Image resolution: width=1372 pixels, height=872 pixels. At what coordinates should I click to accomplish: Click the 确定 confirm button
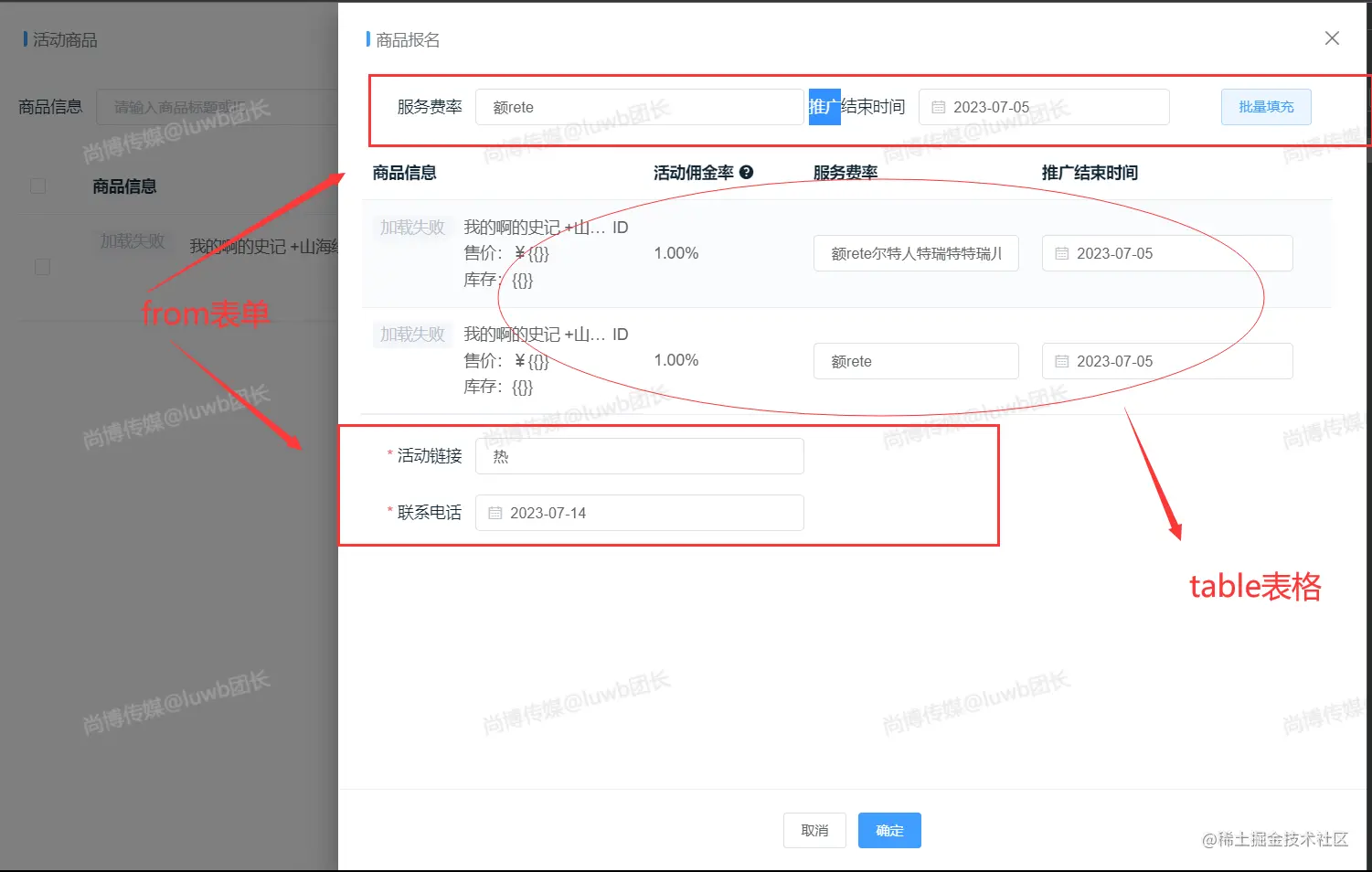pos(888,831)
